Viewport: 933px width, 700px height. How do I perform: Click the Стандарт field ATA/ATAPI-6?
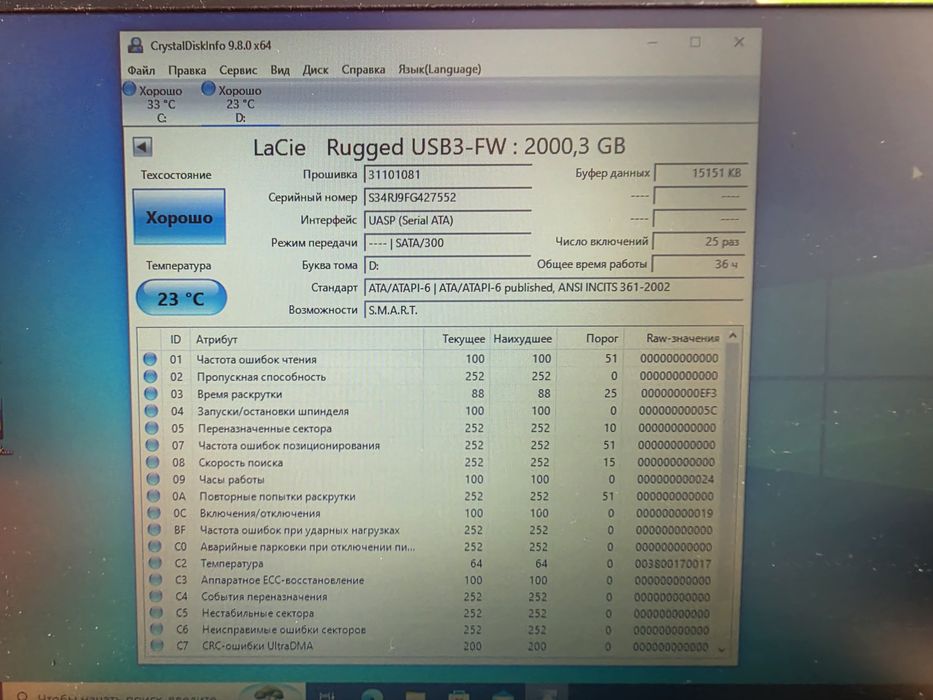553,288
